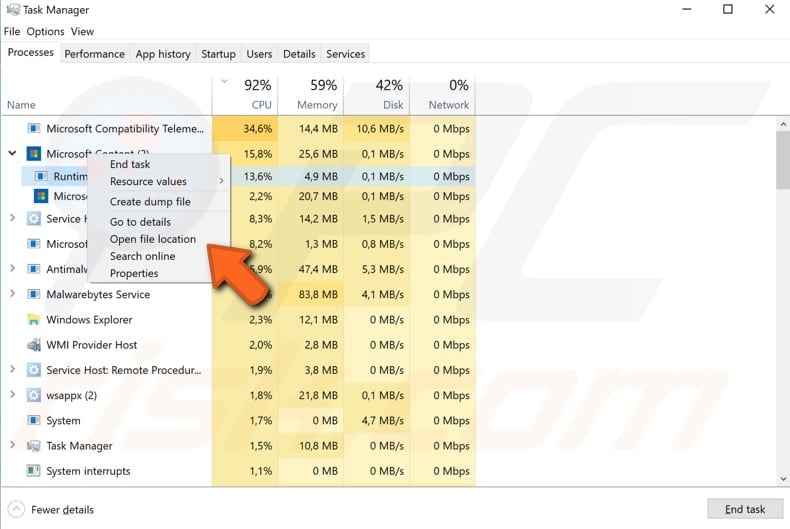Click the WMI Provider Host icon
This screenshot has height=529, width=790.
pos(33,345)
